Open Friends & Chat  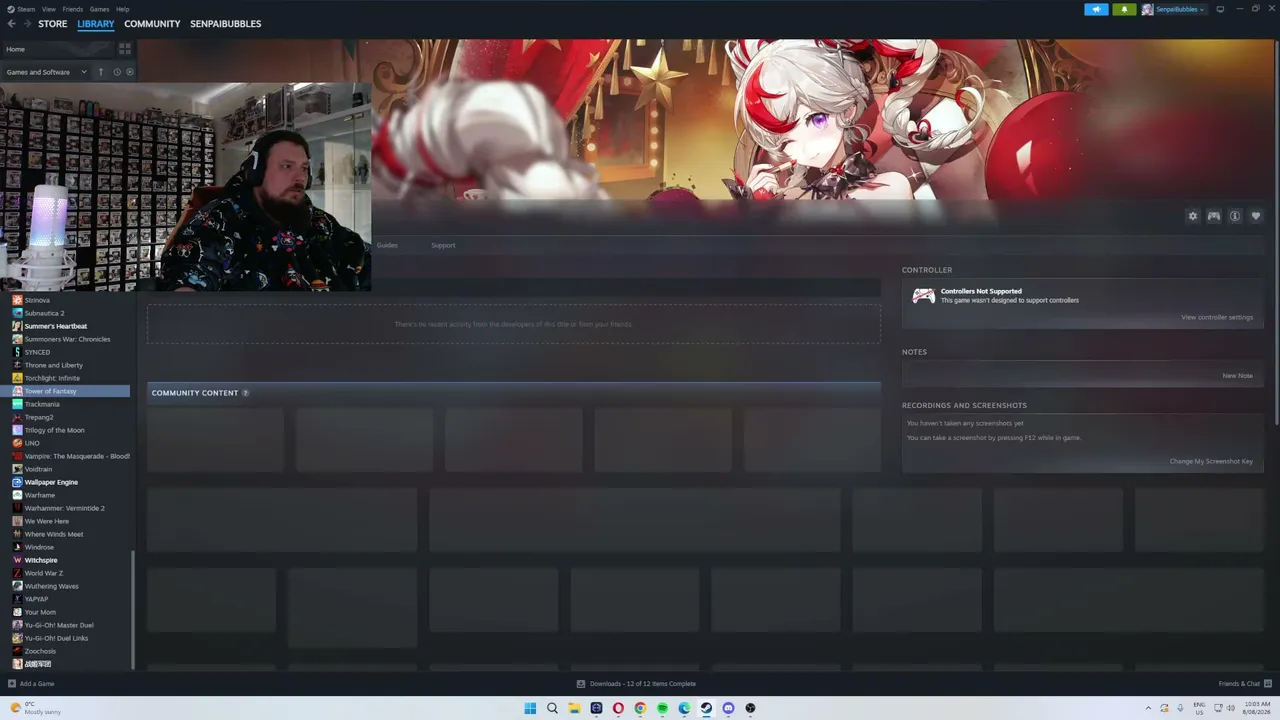[1239, 684]
